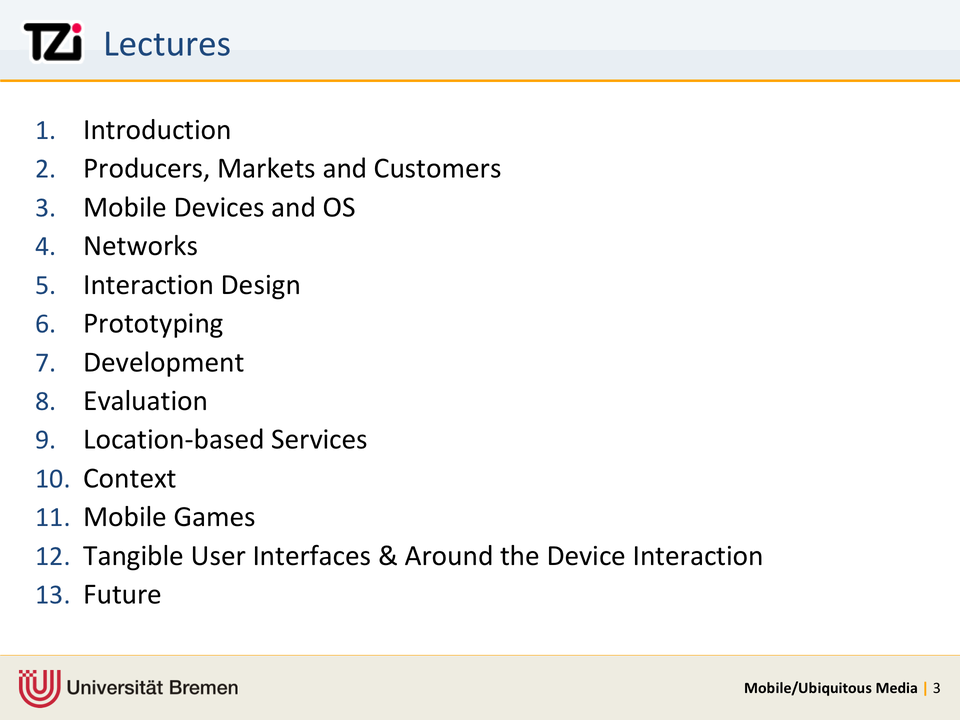Select the 'Context' lecture entry
The image size is (960, 720).
coord(129,479)
